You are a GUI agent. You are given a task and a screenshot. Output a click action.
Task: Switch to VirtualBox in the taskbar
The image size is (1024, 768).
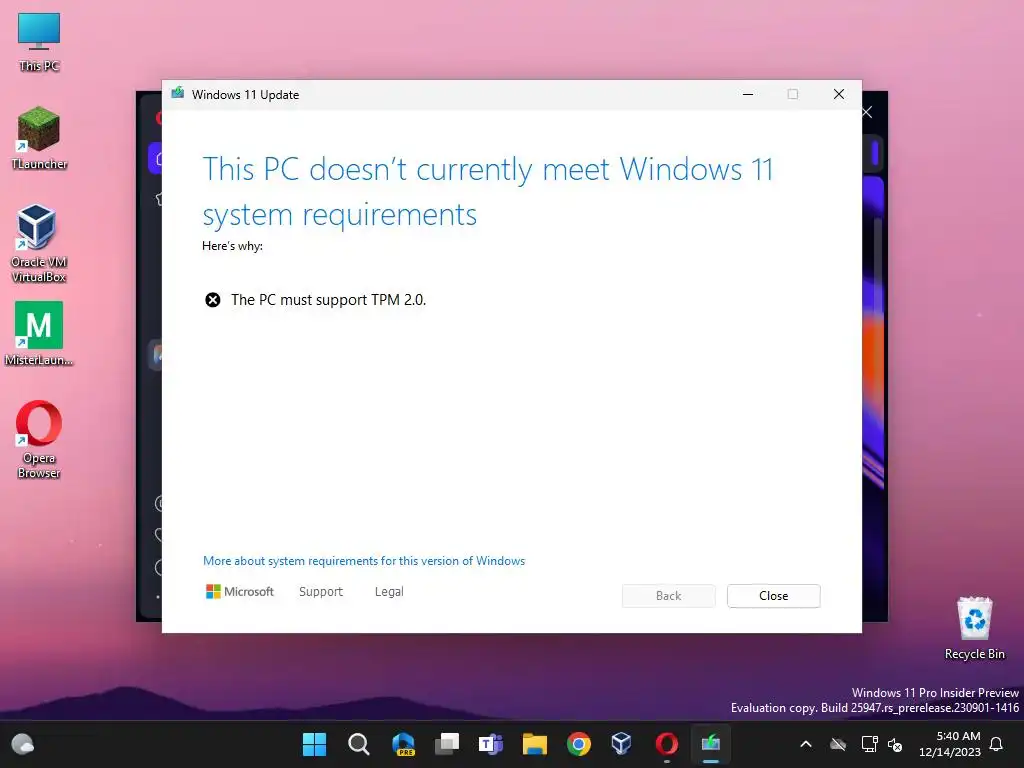click(x=622, y=744)
